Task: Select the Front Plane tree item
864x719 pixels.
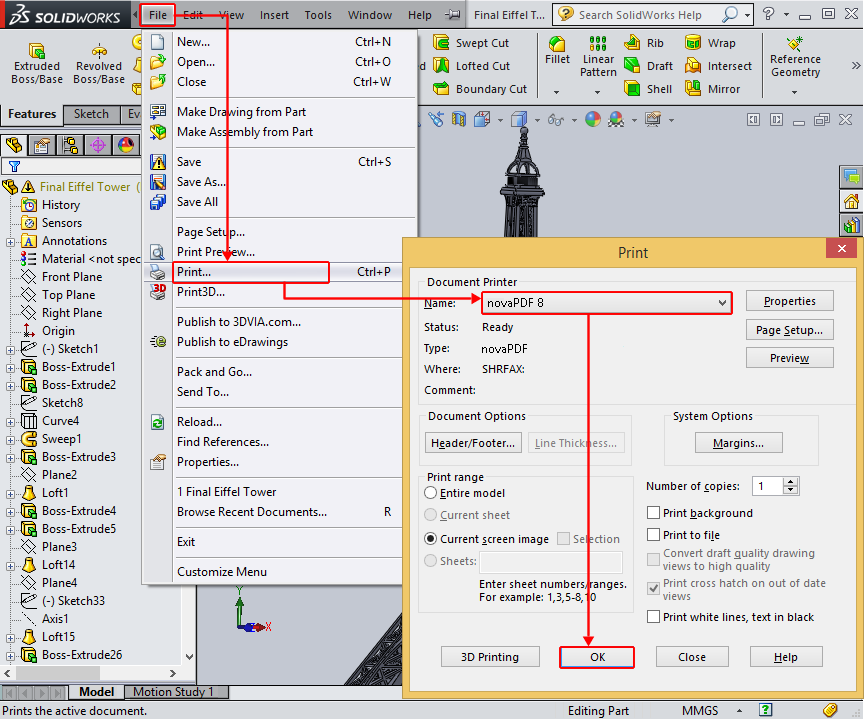Action: [72, 277]
